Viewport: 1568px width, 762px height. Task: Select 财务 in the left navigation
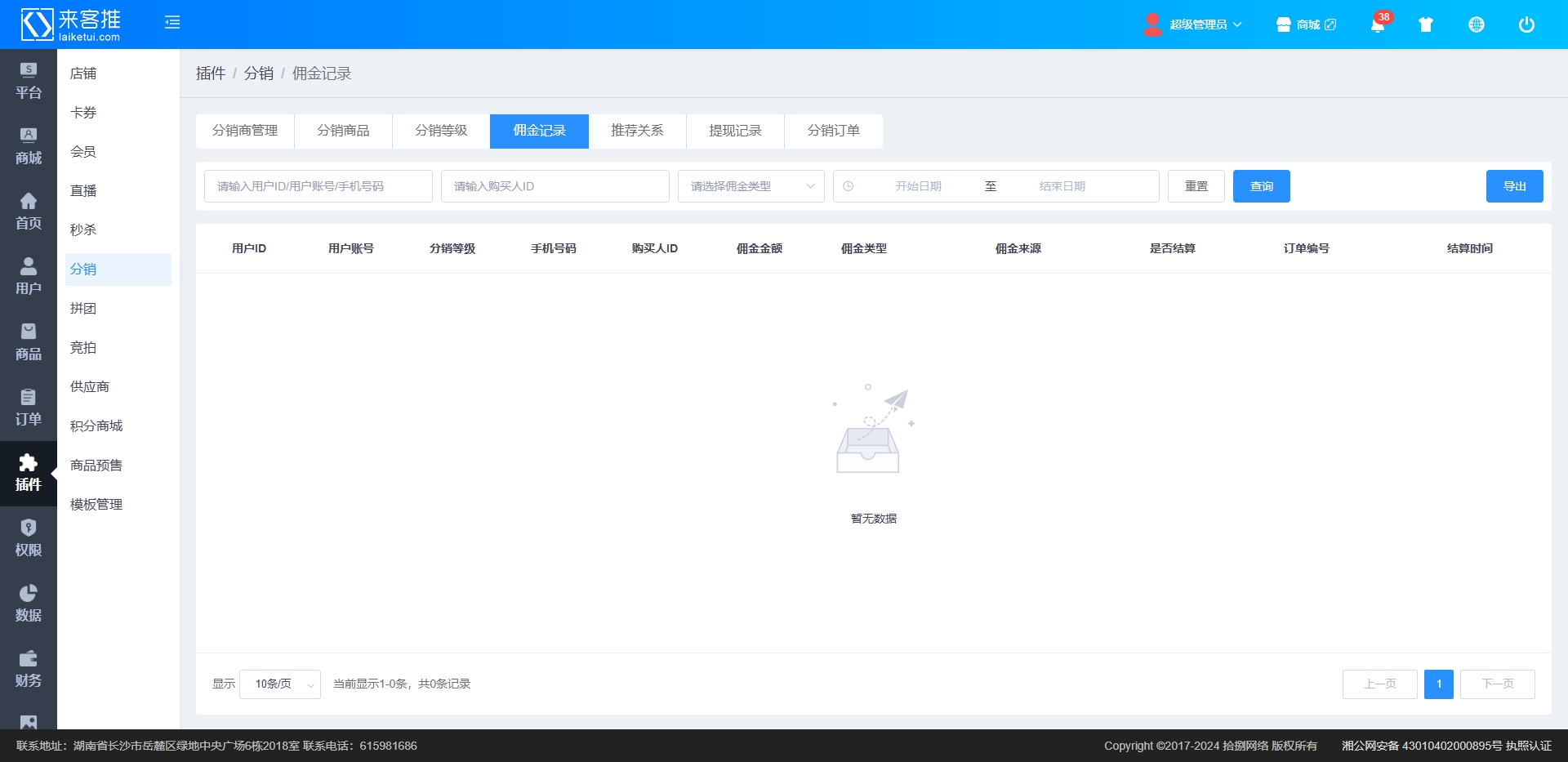(29, 669)
